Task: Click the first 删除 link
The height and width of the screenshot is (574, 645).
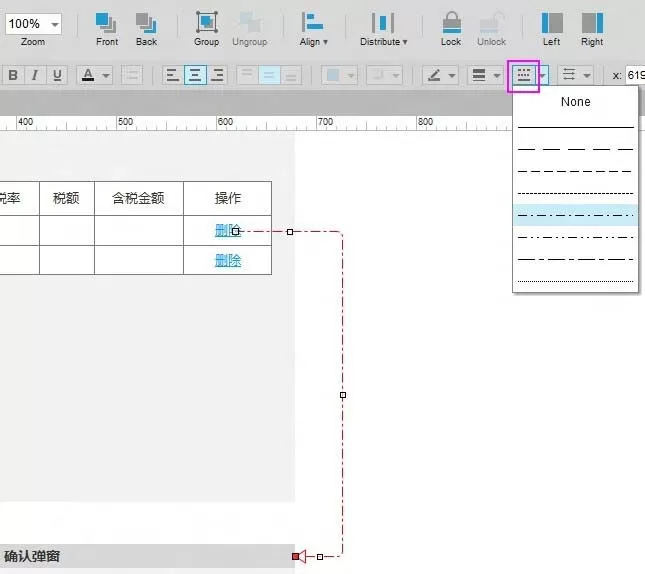Action: pos(227,230)
